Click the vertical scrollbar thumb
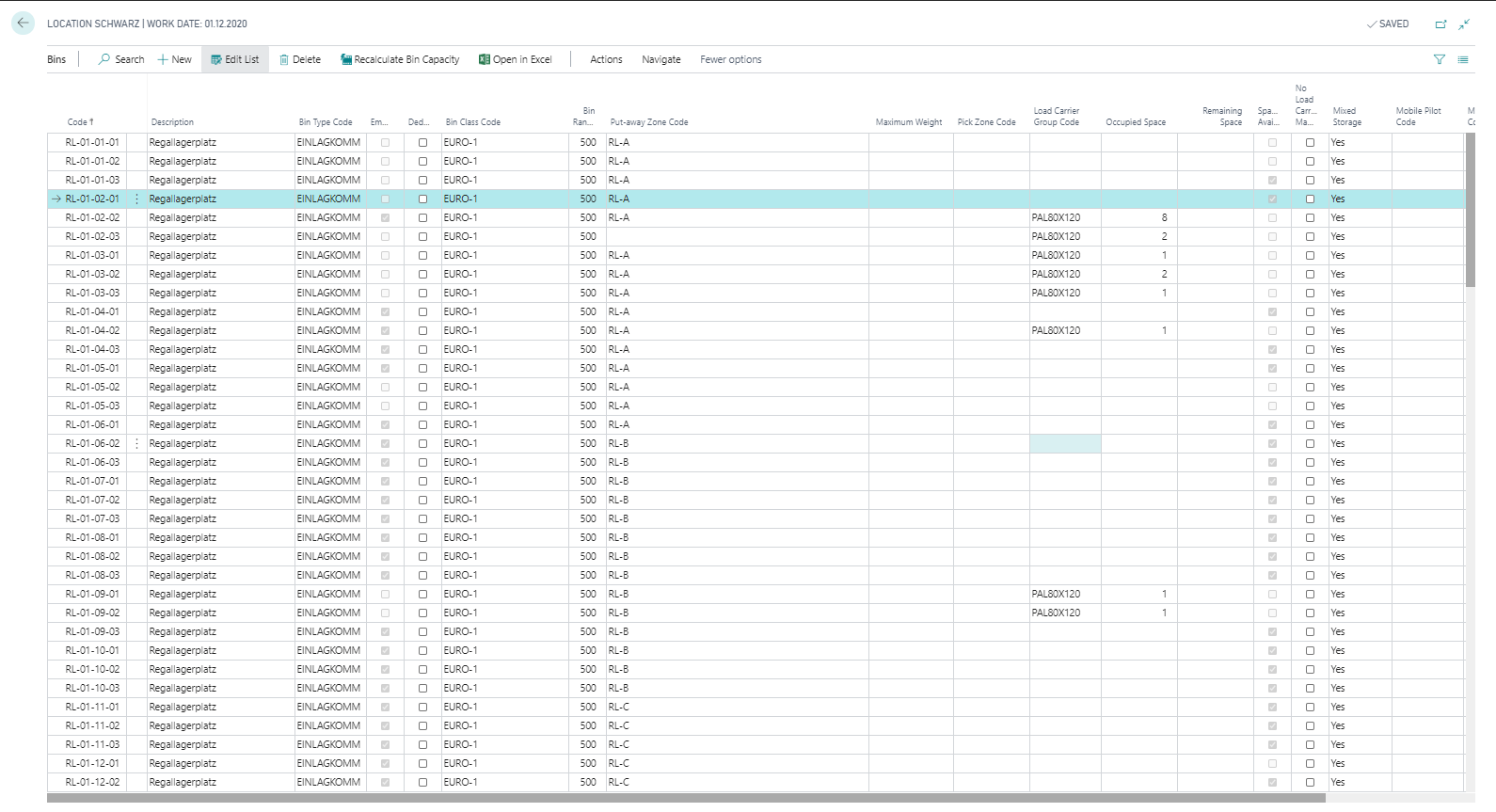This screenshot has height=812, width=1496. click(1470, 209)
